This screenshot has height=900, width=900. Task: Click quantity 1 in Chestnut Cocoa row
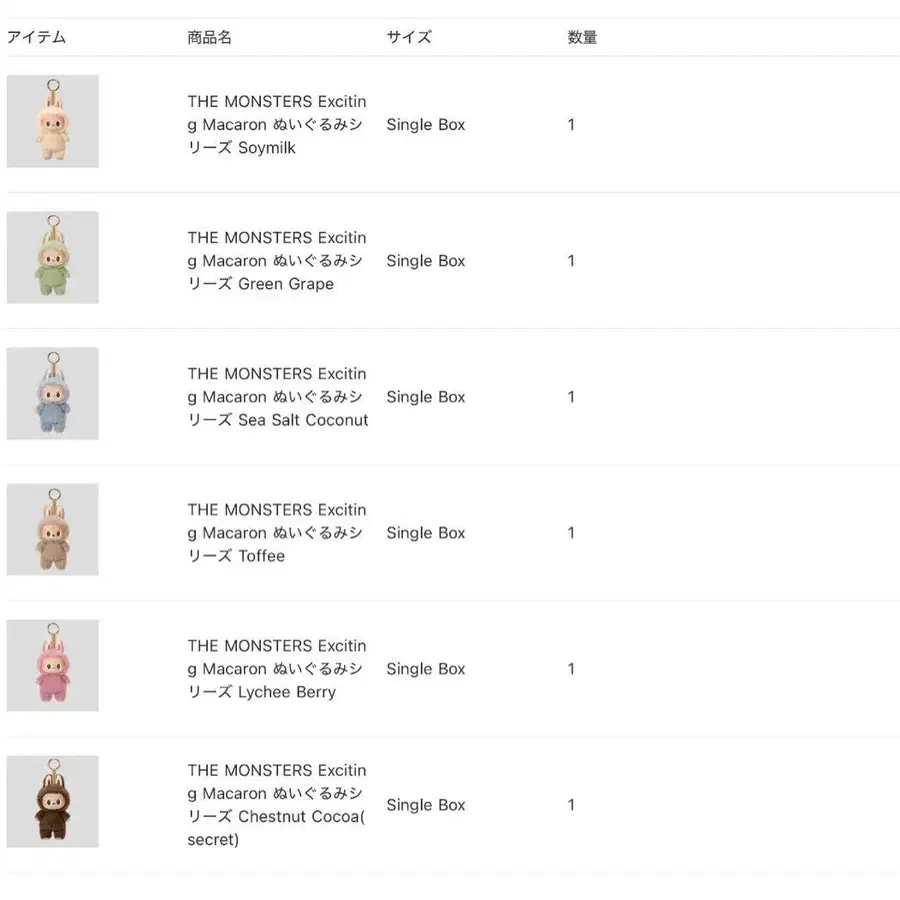click(571, 805)
